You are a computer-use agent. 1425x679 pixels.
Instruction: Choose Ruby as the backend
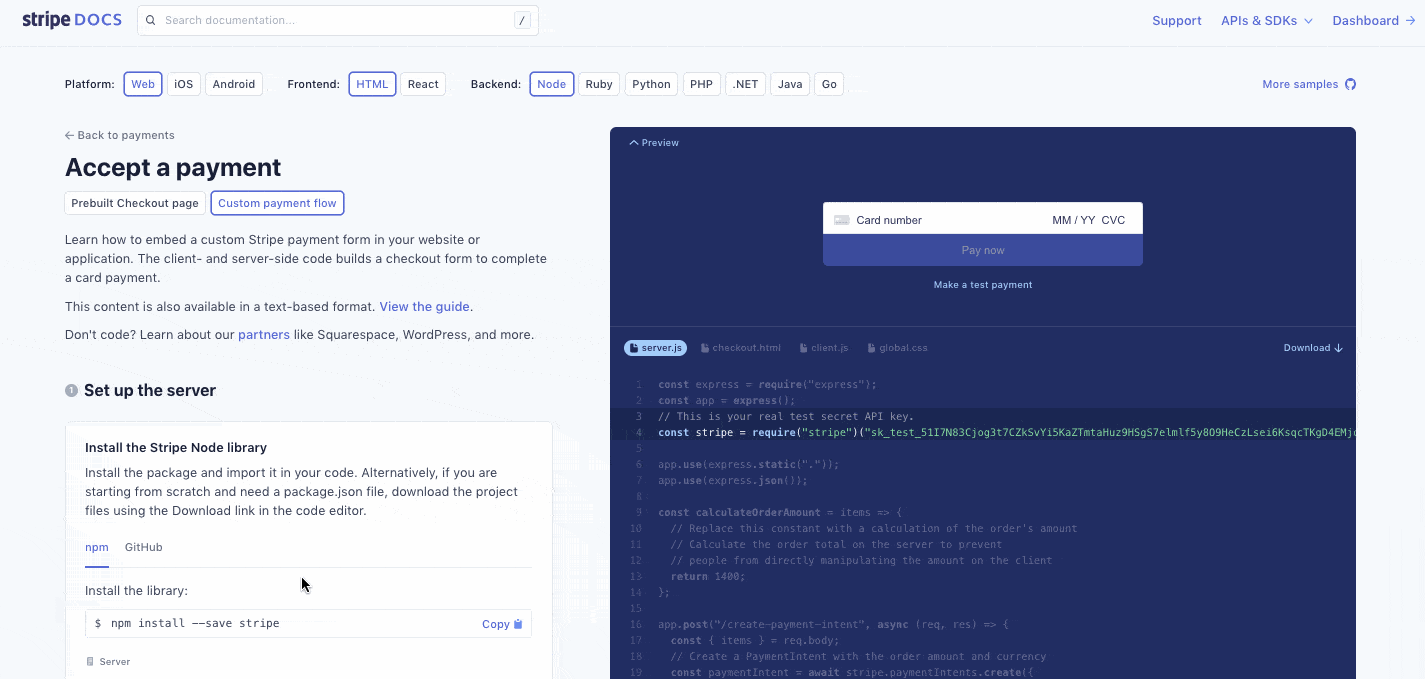coord(599,84)
